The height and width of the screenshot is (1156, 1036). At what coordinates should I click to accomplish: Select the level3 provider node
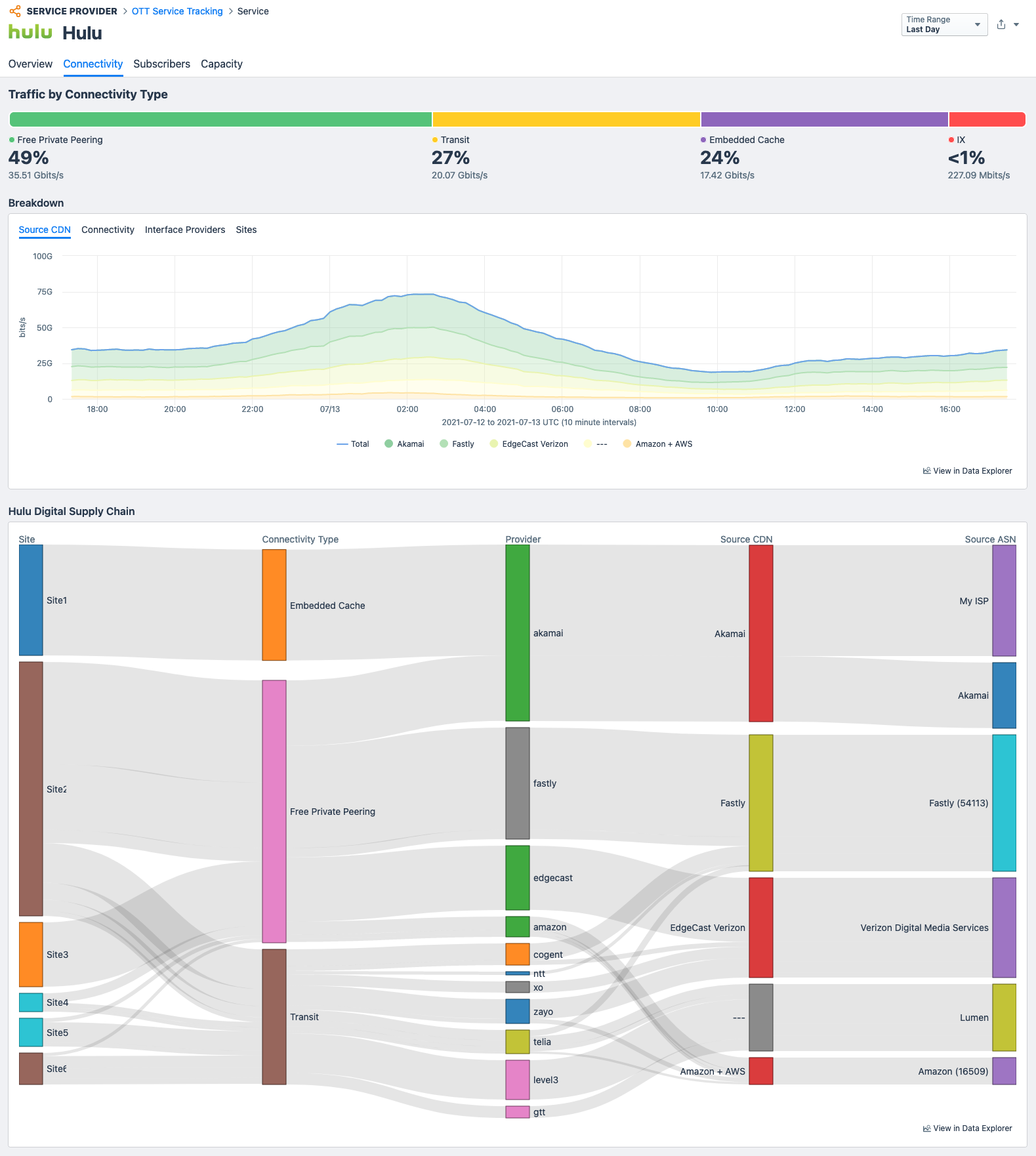pos(518,1080)
